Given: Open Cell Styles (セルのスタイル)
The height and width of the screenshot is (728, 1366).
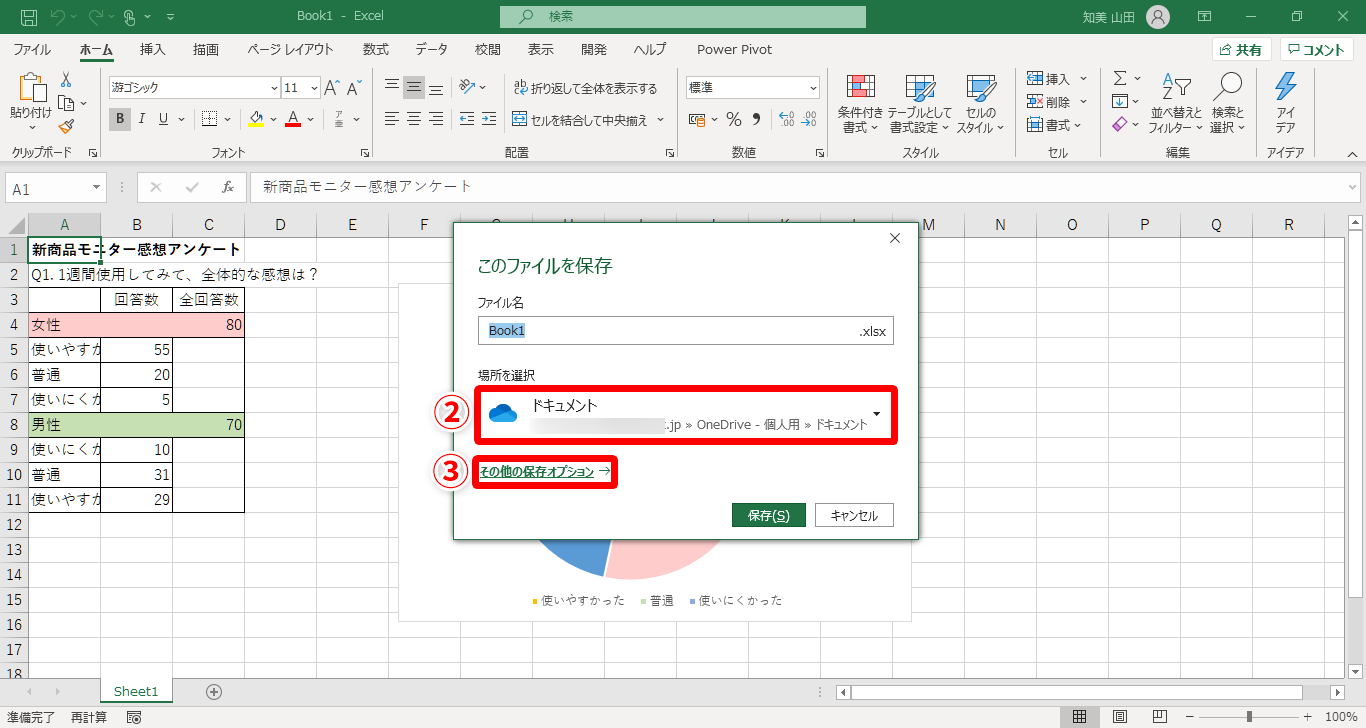Looking at the screenshot, I should tap(980, 104).
